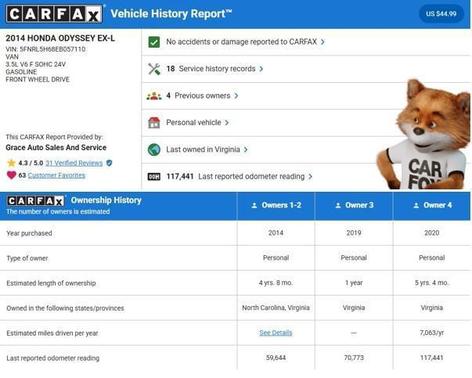Click the globe icon for Last owned in Virginia
This screenshot has height=378, width=472.
tap(154, 150)
